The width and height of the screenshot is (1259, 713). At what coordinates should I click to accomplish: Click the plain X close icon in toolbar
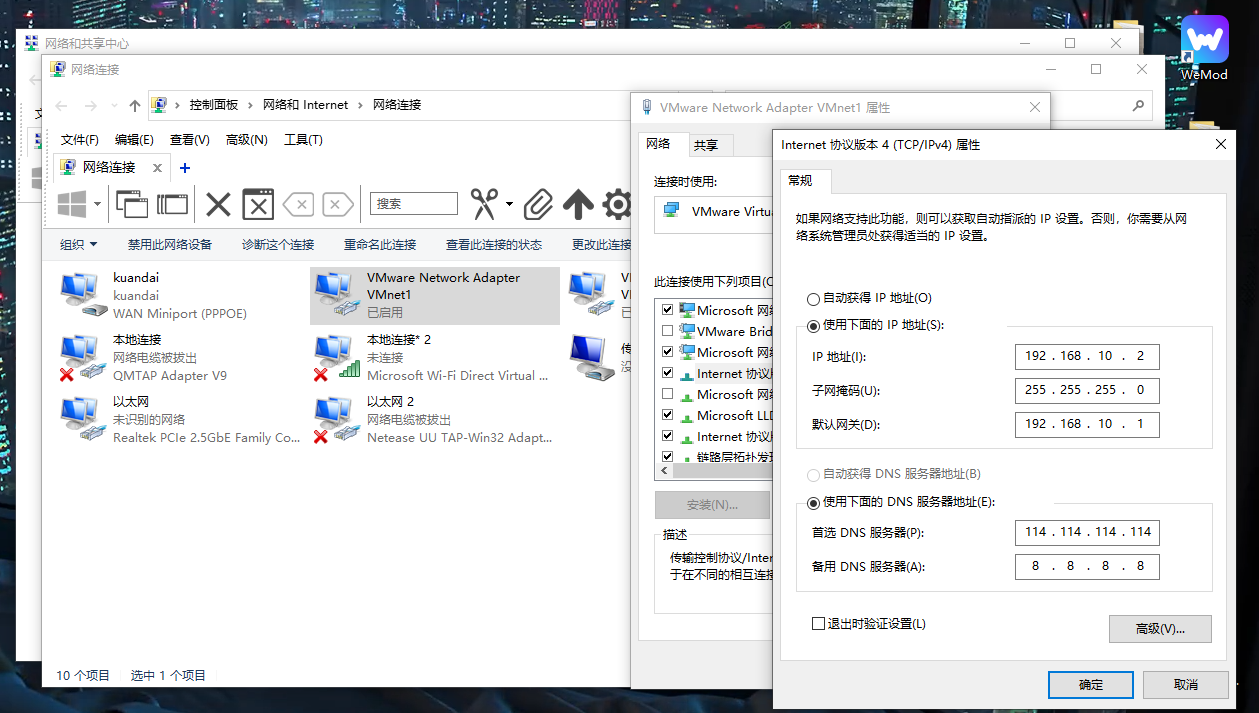[x=218, y=205]
